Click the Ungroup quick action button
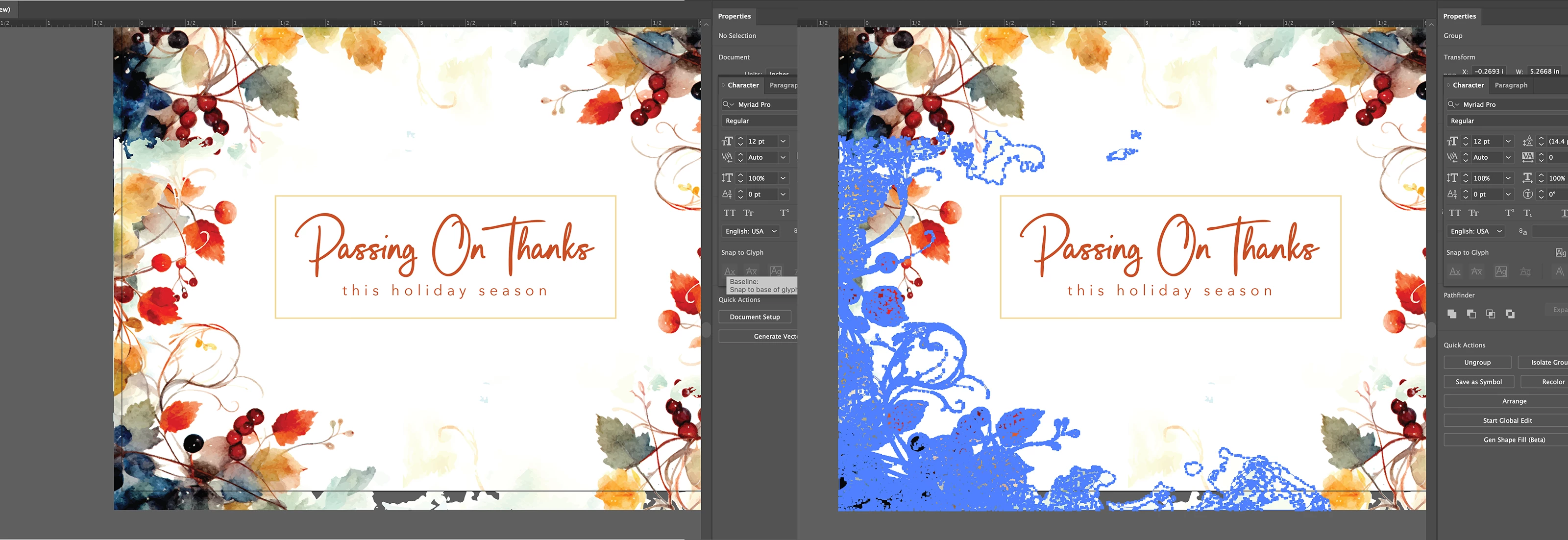Image resolution: width=1568 pixels, height=540 pixels. [1477, 363]
